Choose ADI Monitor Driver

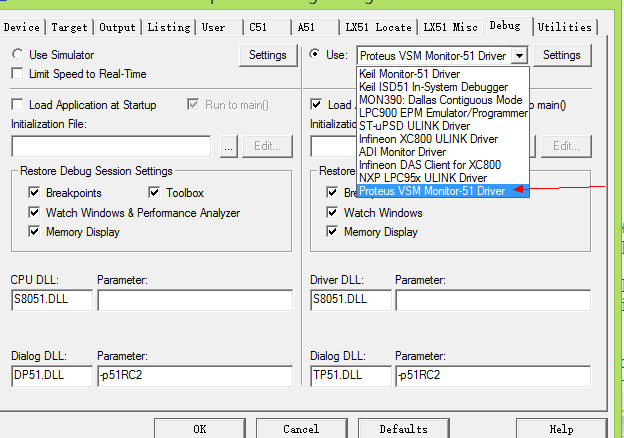(443, 152)
